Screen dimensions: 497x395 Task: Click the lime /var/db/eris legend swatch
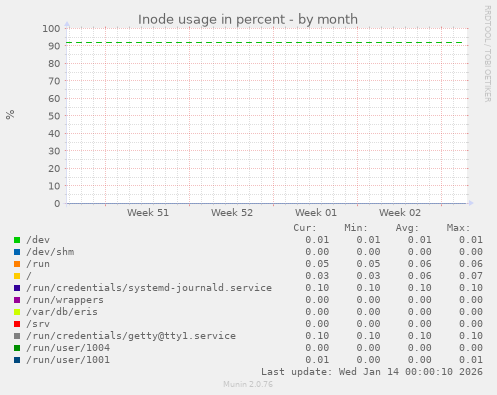[17, 312]
